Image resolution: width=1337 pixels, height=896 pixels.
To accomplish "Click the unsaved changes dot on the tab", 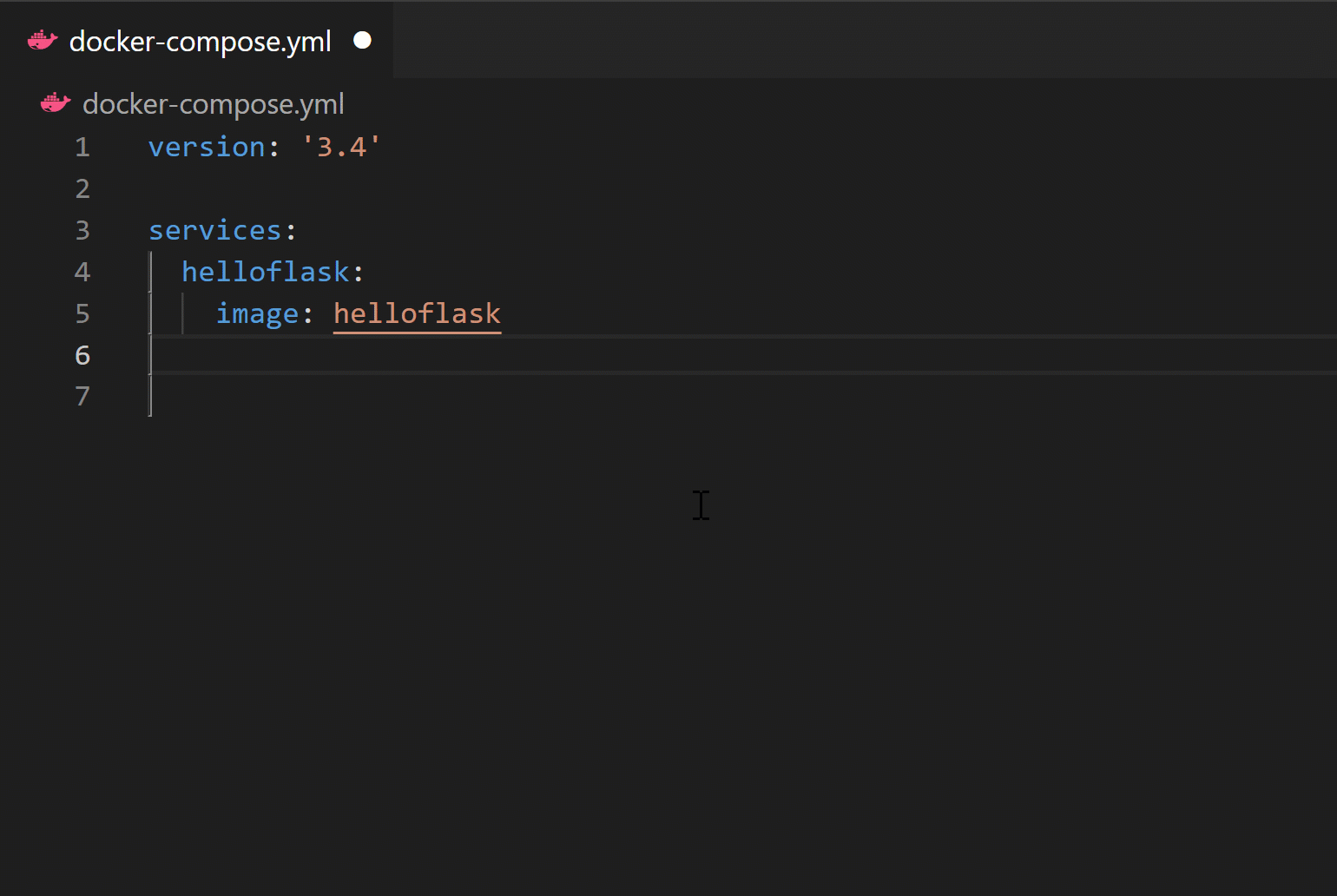I will tap(362, 40).
